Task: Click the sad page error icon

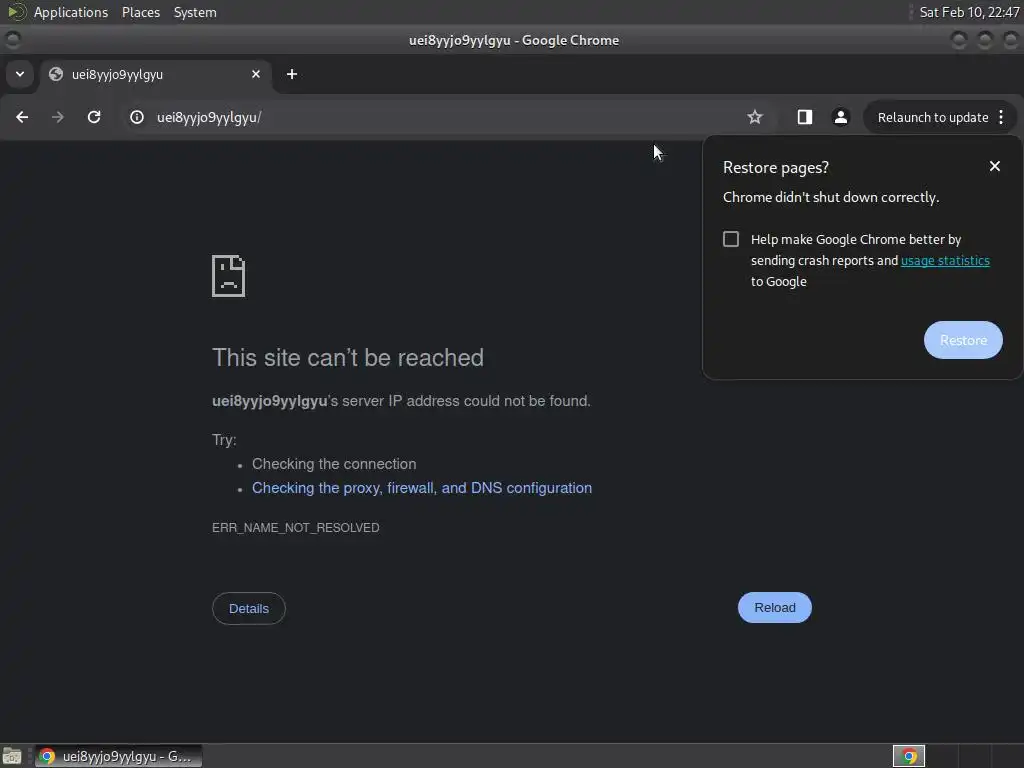Action: [229, 276]
